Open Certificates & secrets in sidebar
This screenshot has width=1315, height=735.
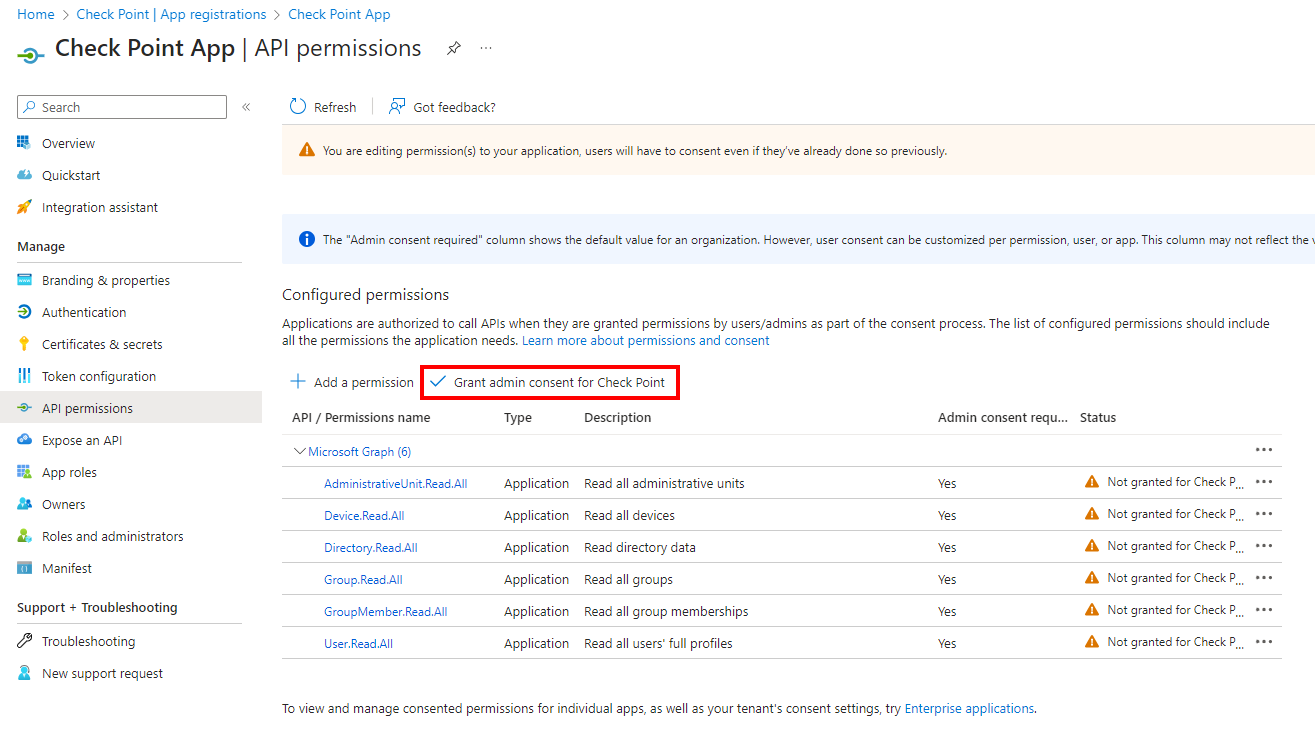click(101, 344)
